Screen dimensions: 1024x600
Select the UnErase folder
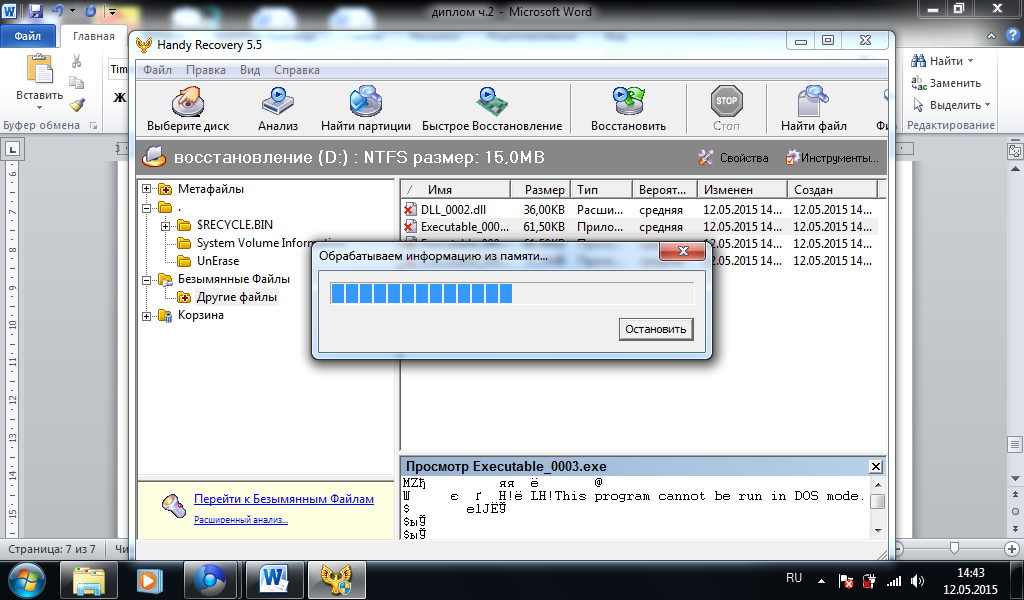(217, 261)
